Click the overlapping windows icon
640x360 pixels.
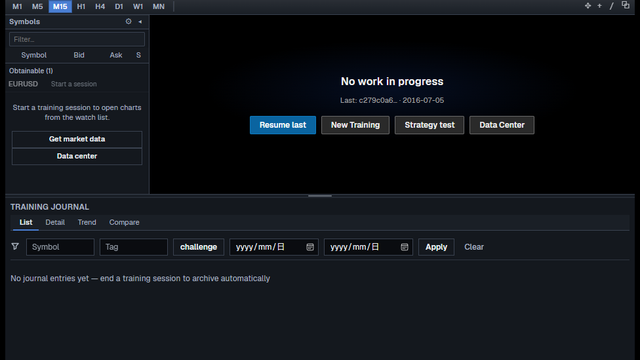point(625,5)
